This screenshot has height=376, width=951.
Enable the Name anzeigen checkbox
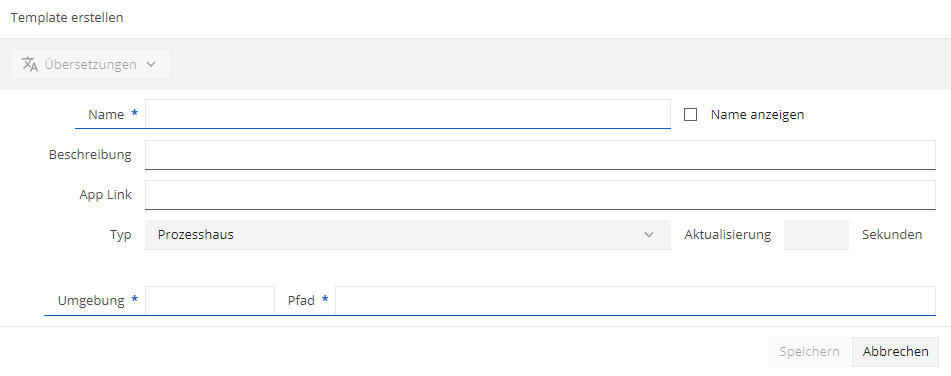point(690,115)
